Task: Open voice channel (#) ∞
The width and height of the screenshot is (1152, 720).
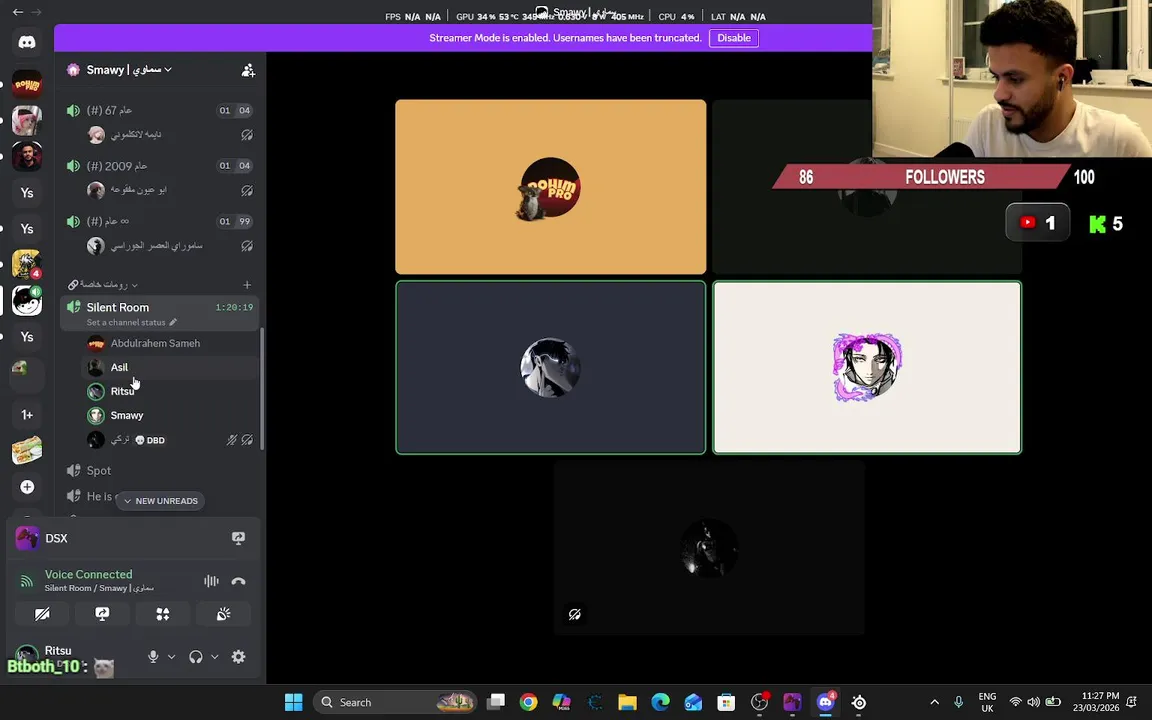Action: tap(159, 222)
